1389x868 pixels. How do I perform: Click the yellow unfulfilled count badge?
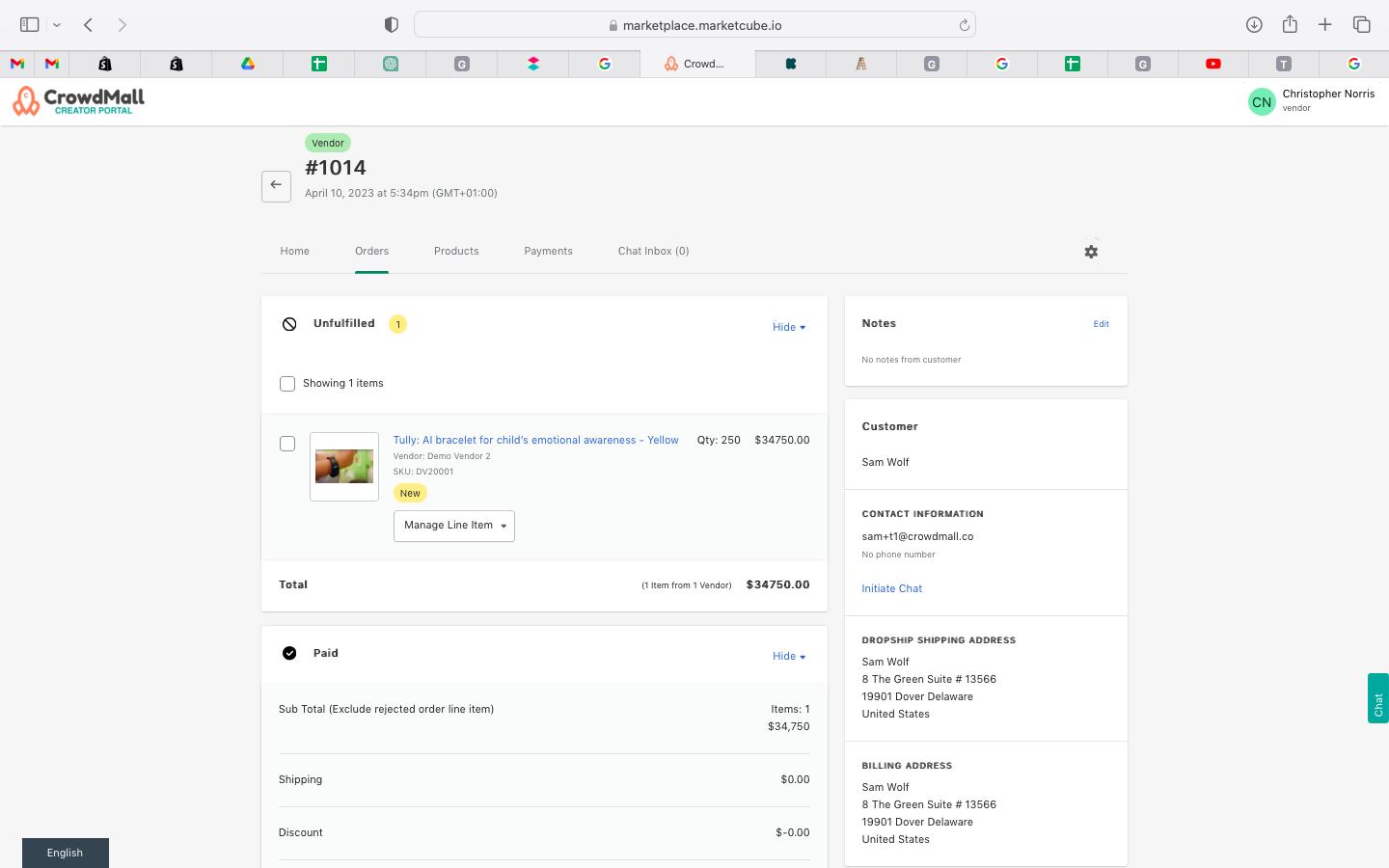point(397,324)
